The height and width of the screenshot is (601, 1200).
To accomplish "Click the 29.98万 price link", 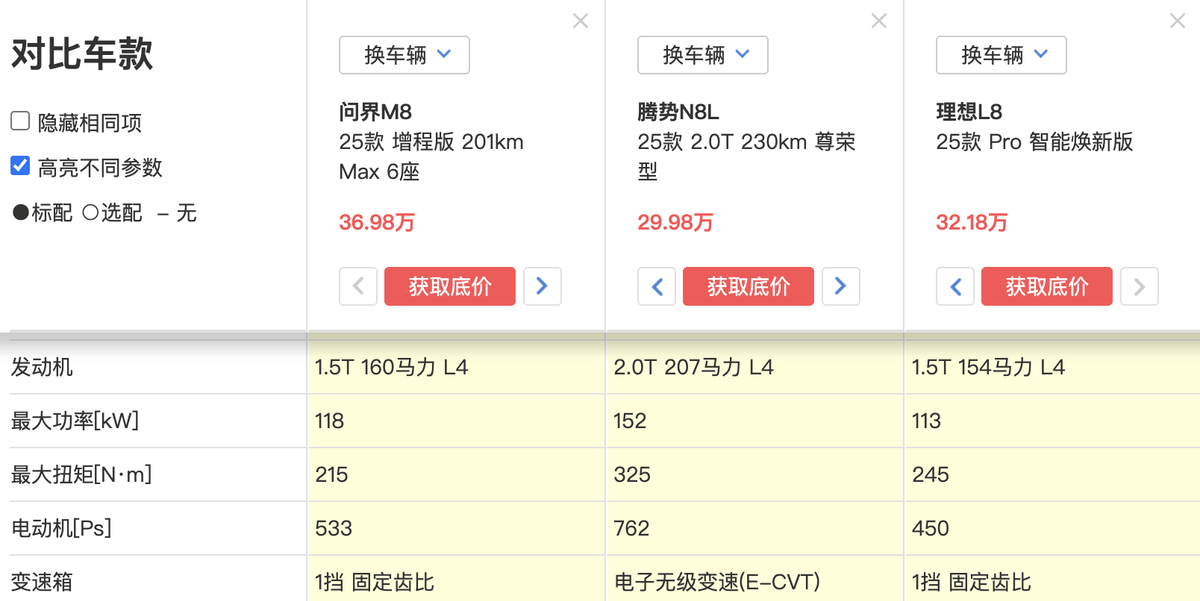I will (x=675, y=222).
